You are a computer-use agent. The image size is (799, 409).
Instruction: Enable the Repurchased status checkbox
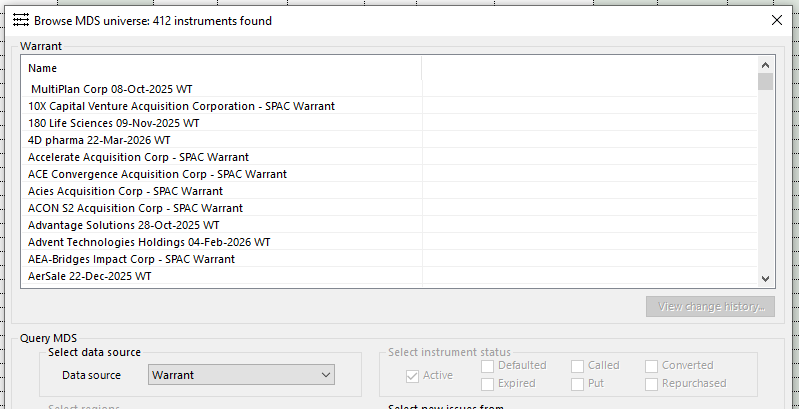point(651,384)
